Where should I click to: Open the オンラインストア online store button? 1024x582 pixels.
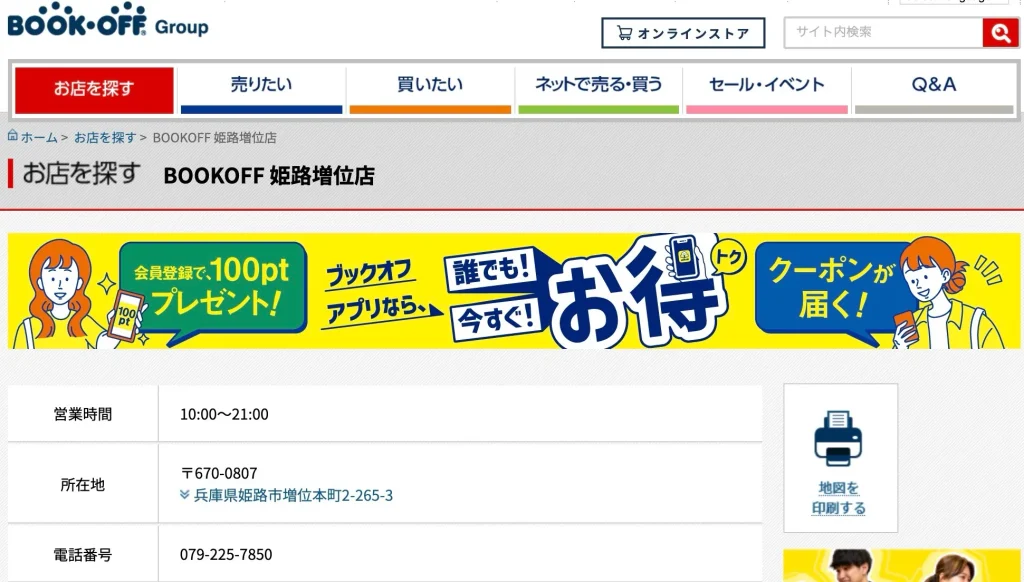[683, 33]
